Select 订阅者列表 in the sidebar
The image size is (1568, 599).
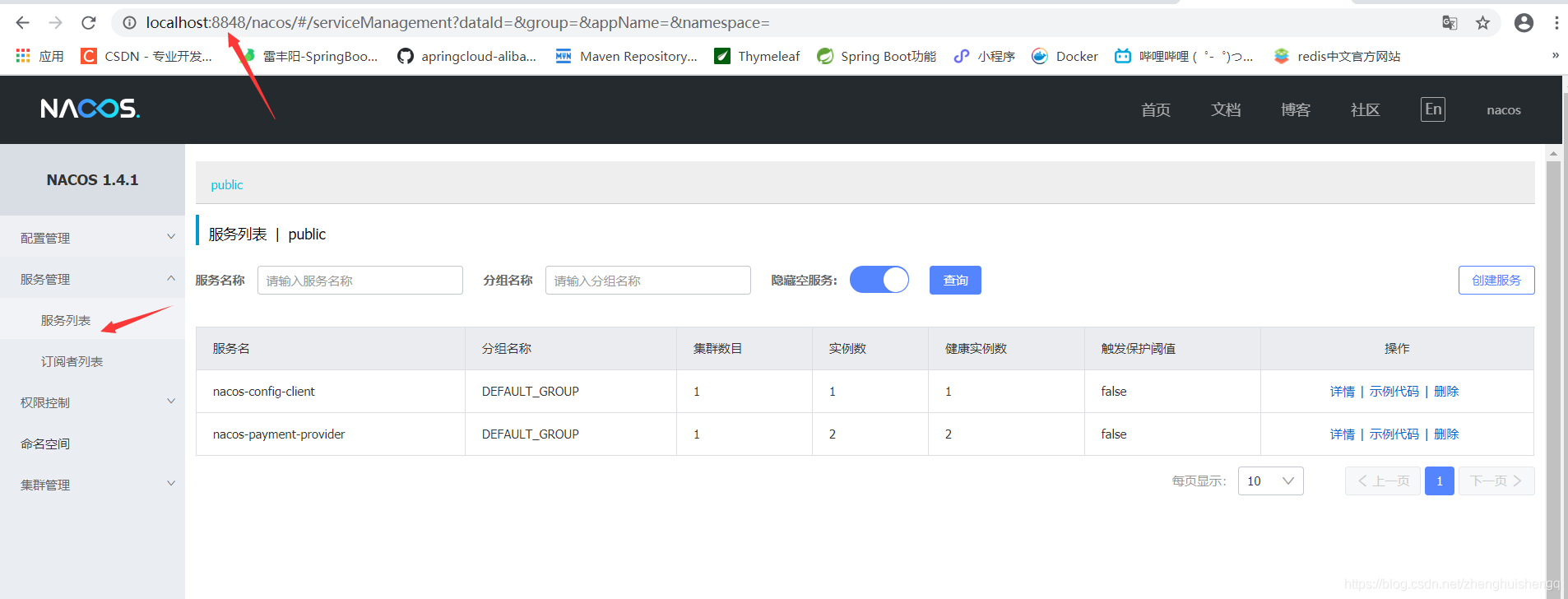point(72,361)
